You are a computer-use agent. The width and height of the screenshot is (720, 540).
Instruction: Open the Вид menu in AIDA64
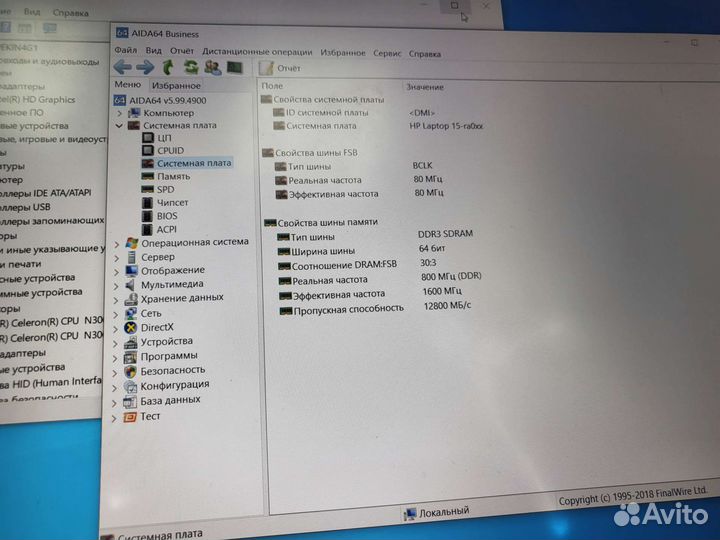(x=153, y=51)
